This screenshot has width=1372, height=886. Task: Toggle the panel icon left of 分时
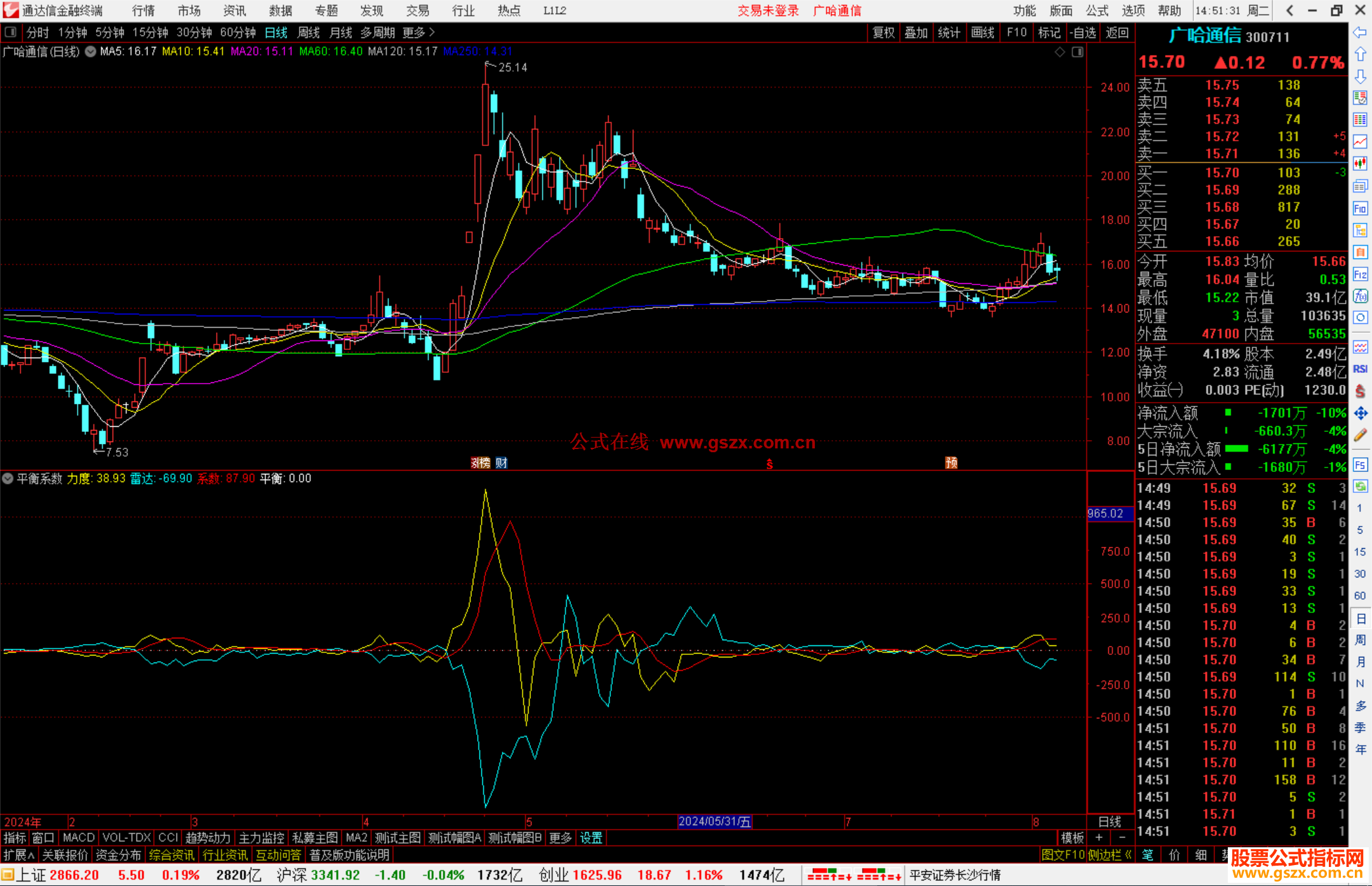pos(11,32)
